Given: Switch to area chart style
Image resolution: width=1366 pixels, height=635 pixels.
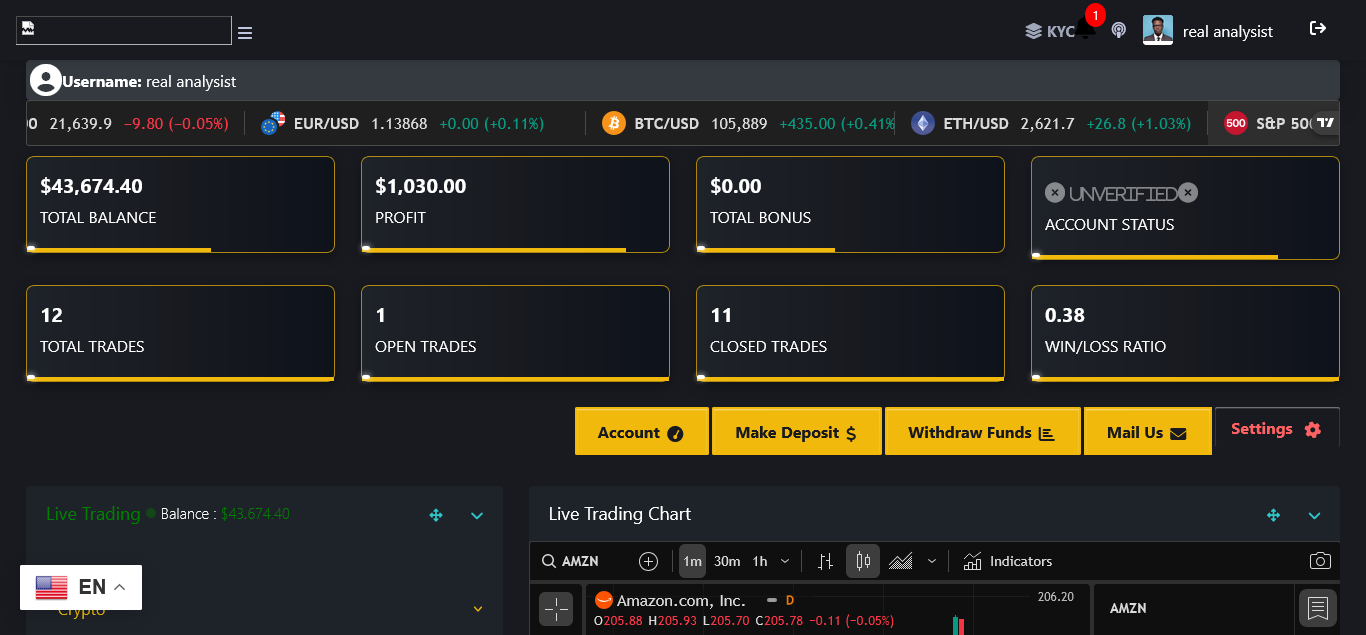Looking at the screenshot, I should [901, 561].
